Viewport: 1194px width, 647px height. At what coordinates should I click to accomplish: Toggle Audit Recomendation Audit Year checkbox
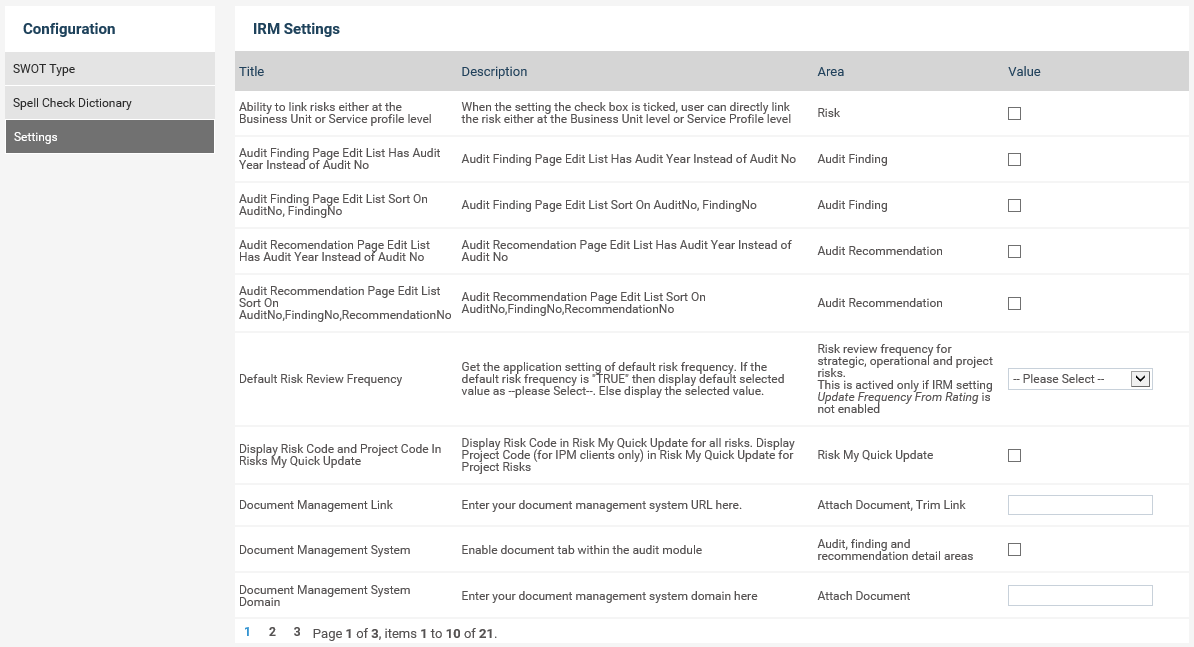coord(1014,252)
